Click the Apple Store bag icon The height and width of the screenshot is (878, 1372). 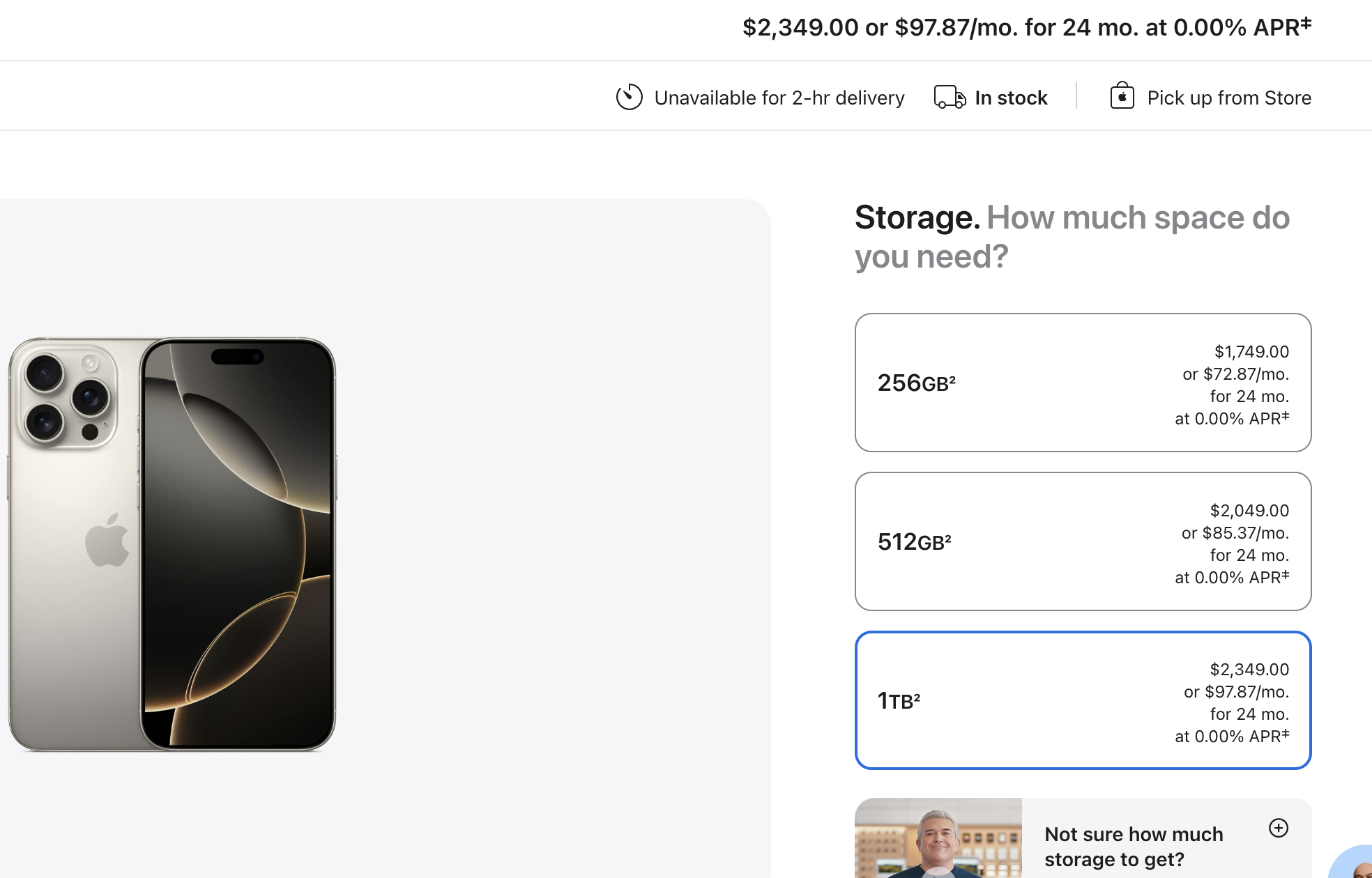pos(1122,96)
